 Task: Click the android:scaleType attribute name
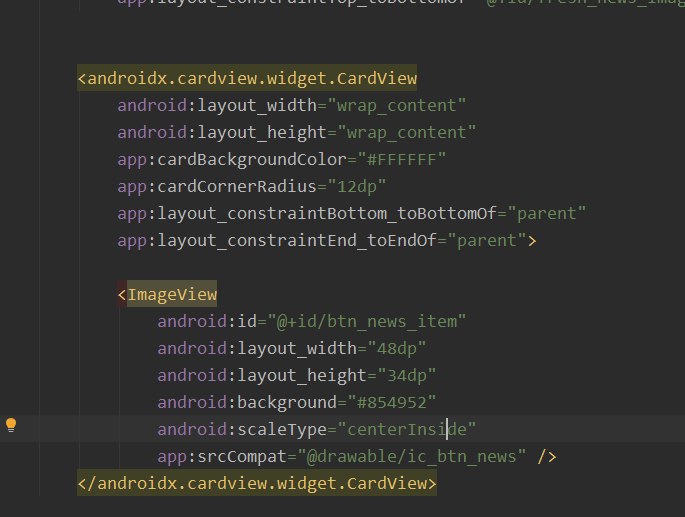(x=242, y=430)
